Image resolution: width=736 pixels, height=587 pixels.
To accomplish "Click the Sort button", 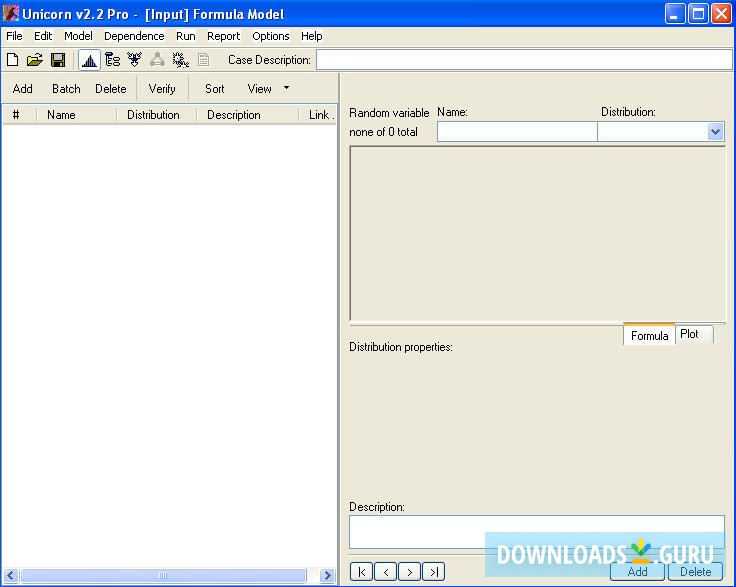I will 215,89.
